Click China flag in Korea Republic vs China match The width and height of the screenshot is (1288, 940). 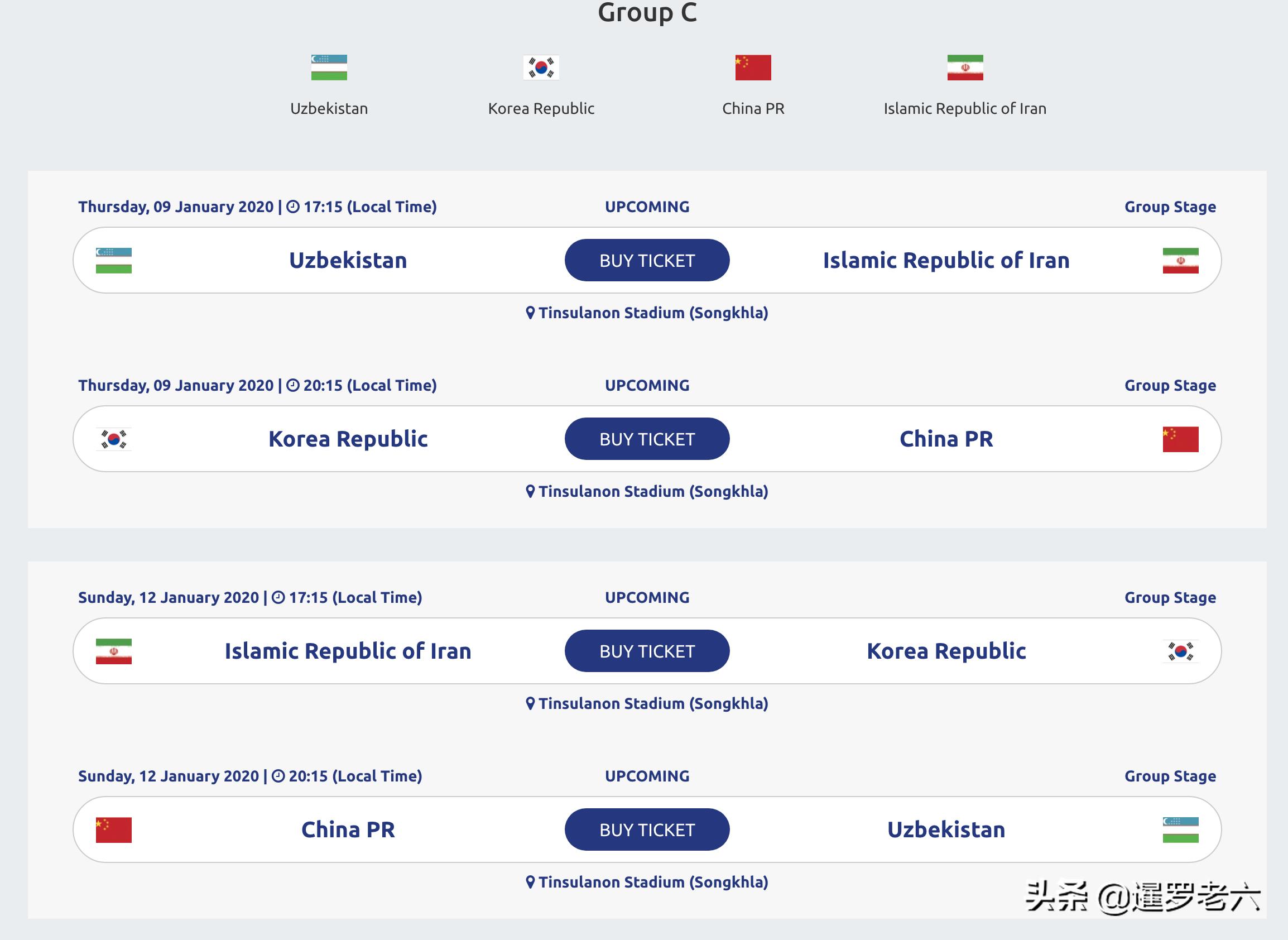point(1180,439)
